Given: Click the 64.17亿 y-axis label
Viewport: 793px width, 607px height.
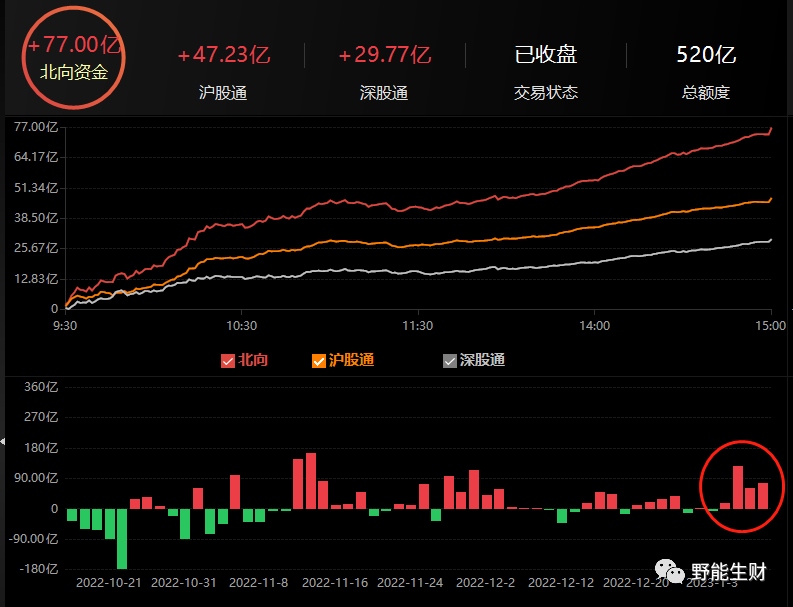Looking at the screenshot, I should [36, 157].
